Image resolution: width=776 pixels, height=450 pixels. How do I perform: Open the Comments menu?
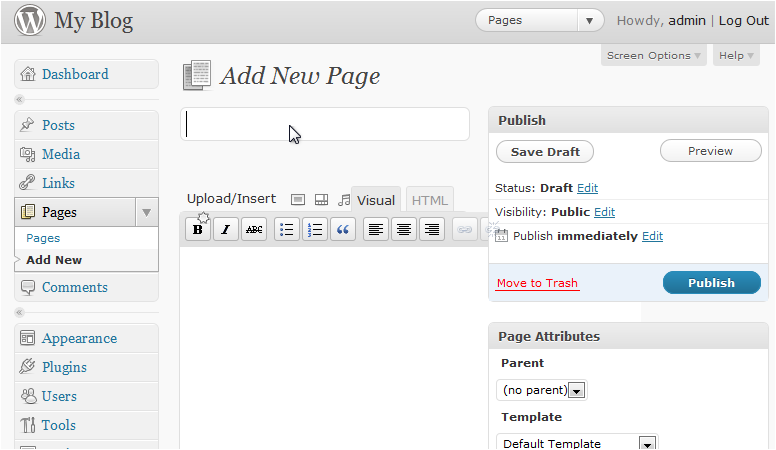point(75,288)
